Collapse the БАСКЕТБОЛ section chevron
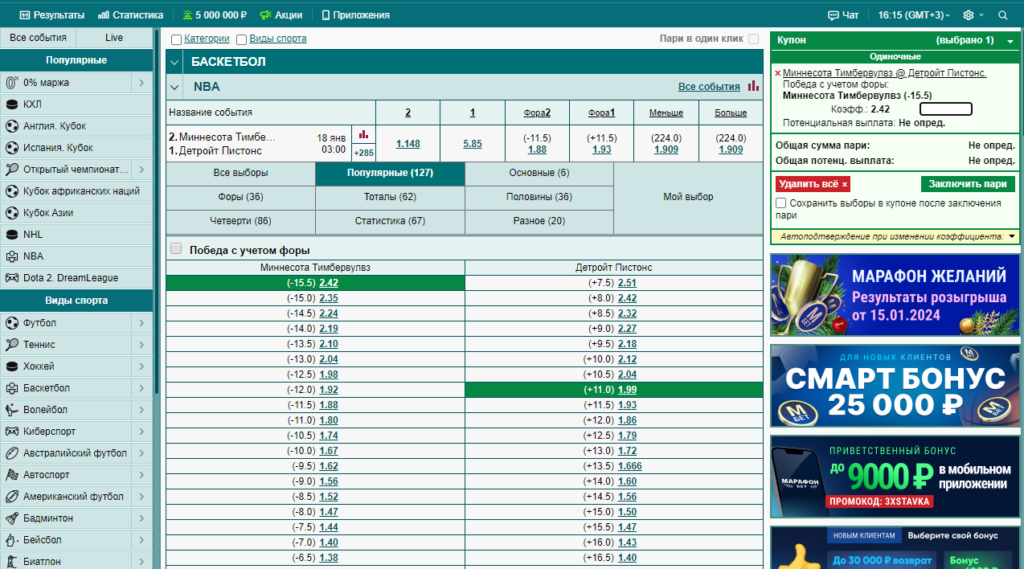Image resolution: width=1024 pixels, height=569 pixels. tap(174, 63)
